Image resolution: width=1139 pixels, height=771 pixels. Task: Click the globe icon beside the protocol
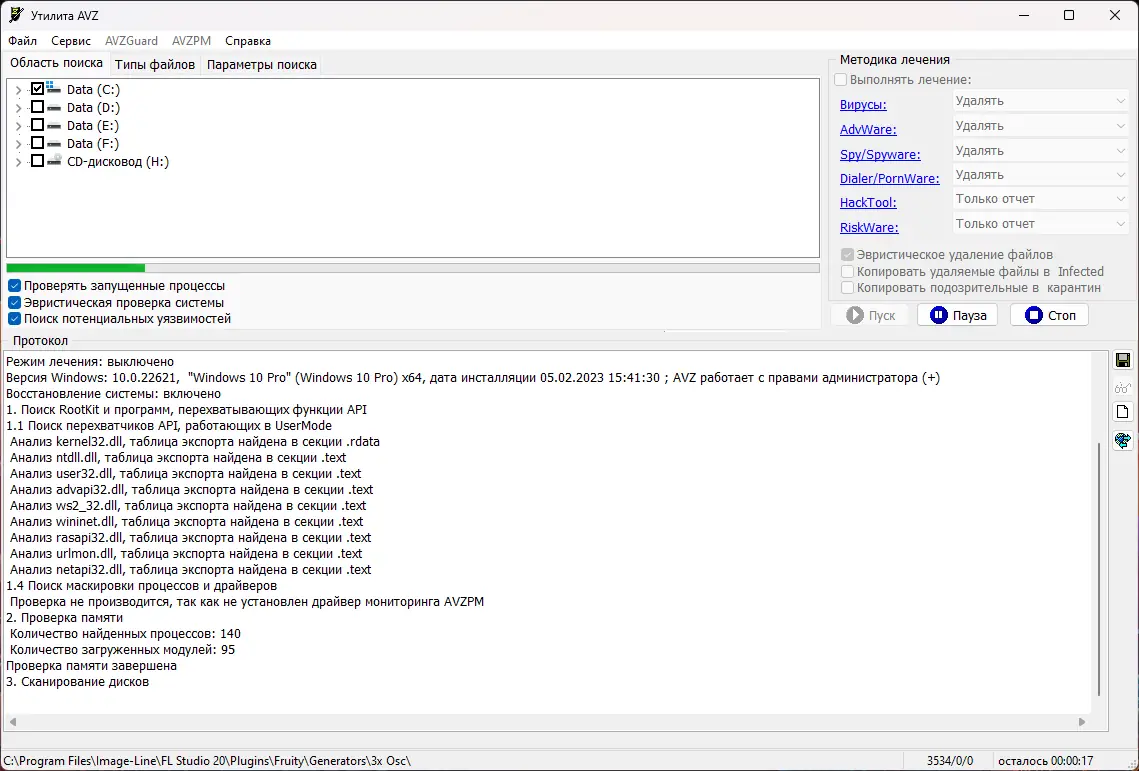pyautogui.click(x=1122, y=440)
